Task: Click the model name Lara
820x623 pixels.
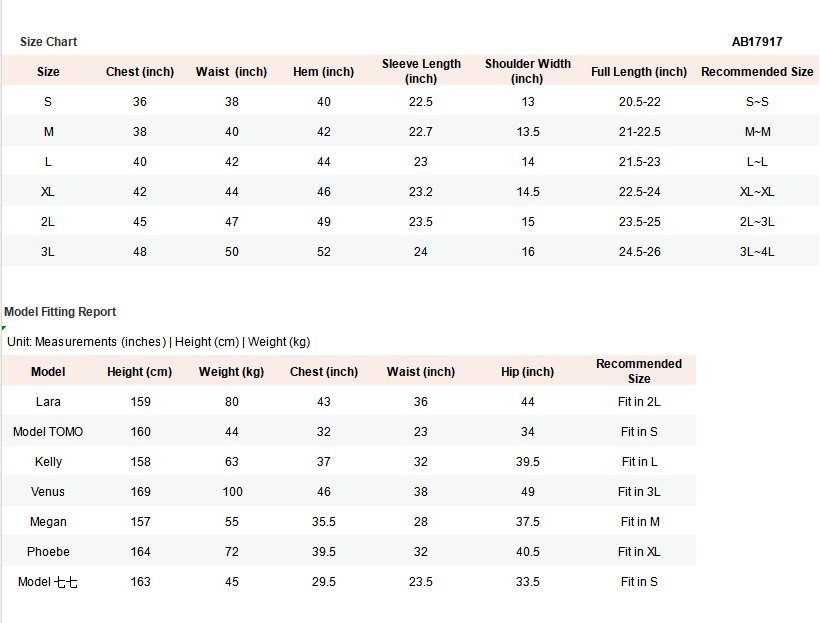Action: click(48, 402)
